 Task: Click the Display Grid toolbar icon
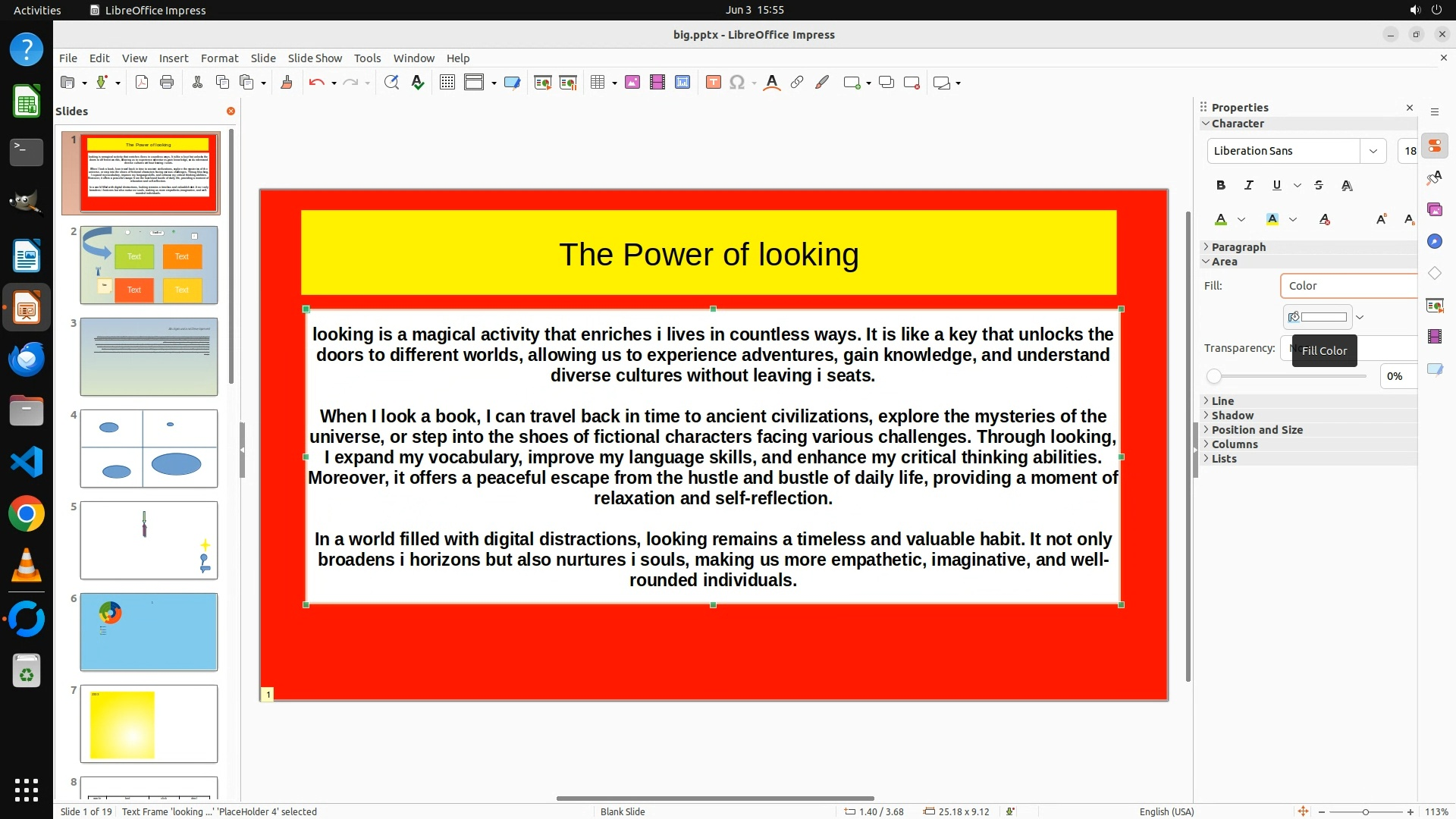(x=447, y=83)
